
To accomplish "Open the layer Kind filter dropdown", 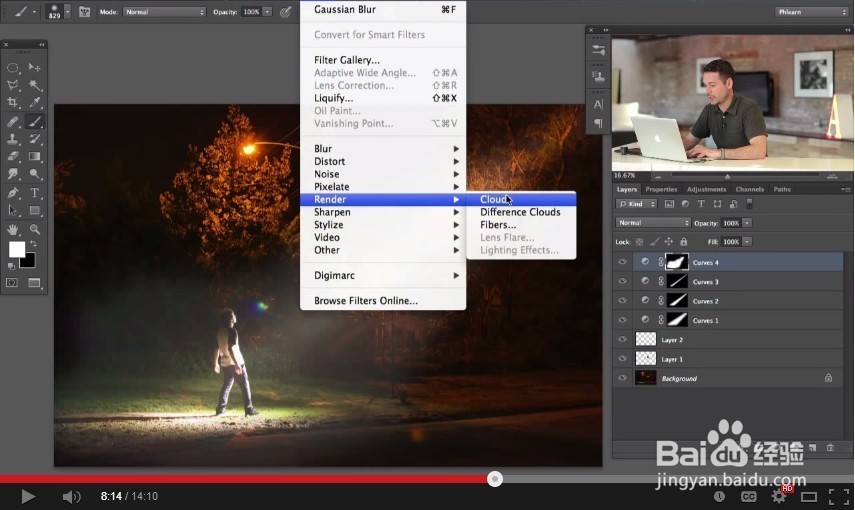I will [x=636, y=204].
